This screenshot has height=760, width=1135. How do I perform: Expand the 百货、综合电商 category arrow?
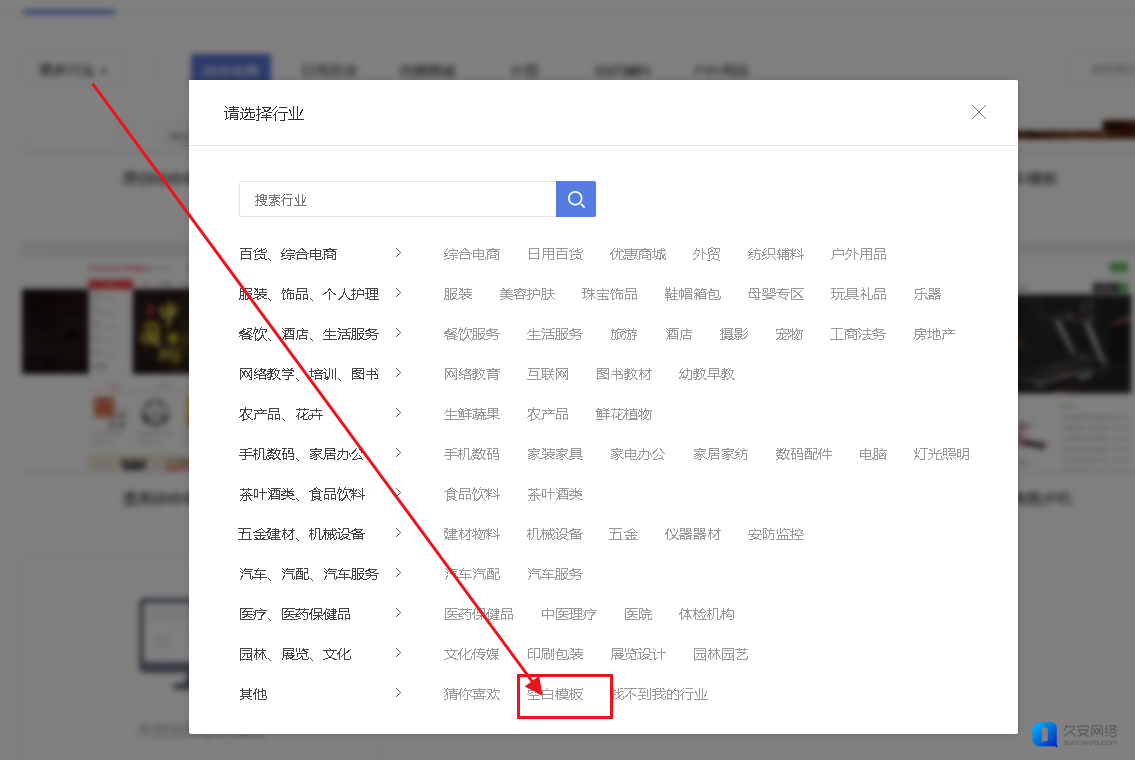coord(398,253)
